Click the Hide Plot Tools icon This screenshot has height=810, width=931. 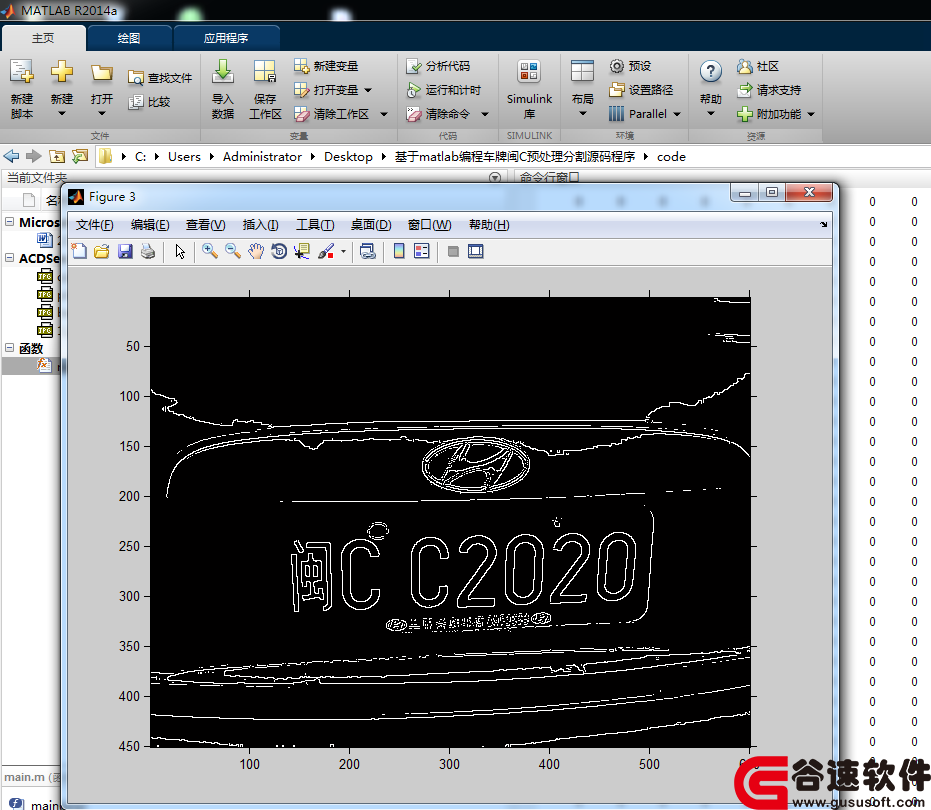(453, 251)
